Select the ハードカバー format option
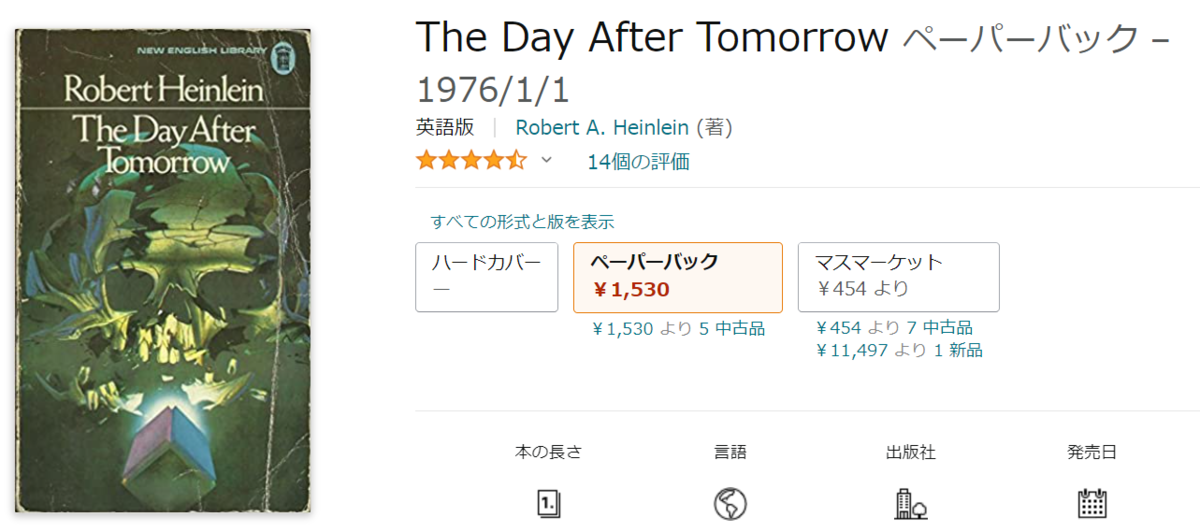Image resolution: width=1200 pixels, height=532 pixels. point(487,277)
